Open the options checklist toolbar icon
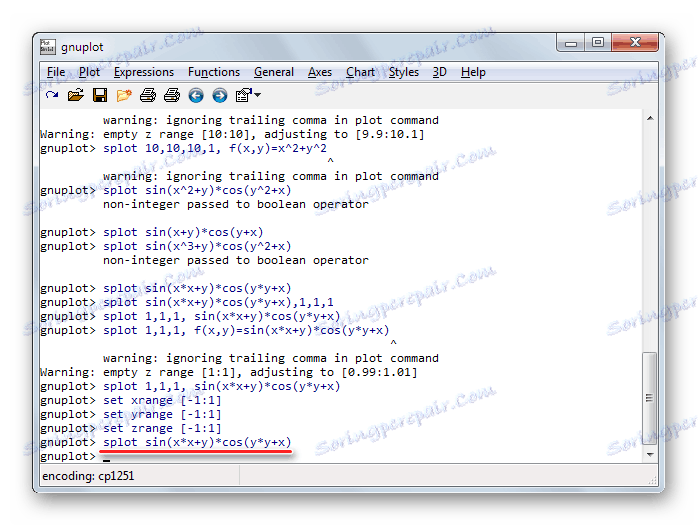The width and height of the screenshot is (698, 526). pos(243,95)
